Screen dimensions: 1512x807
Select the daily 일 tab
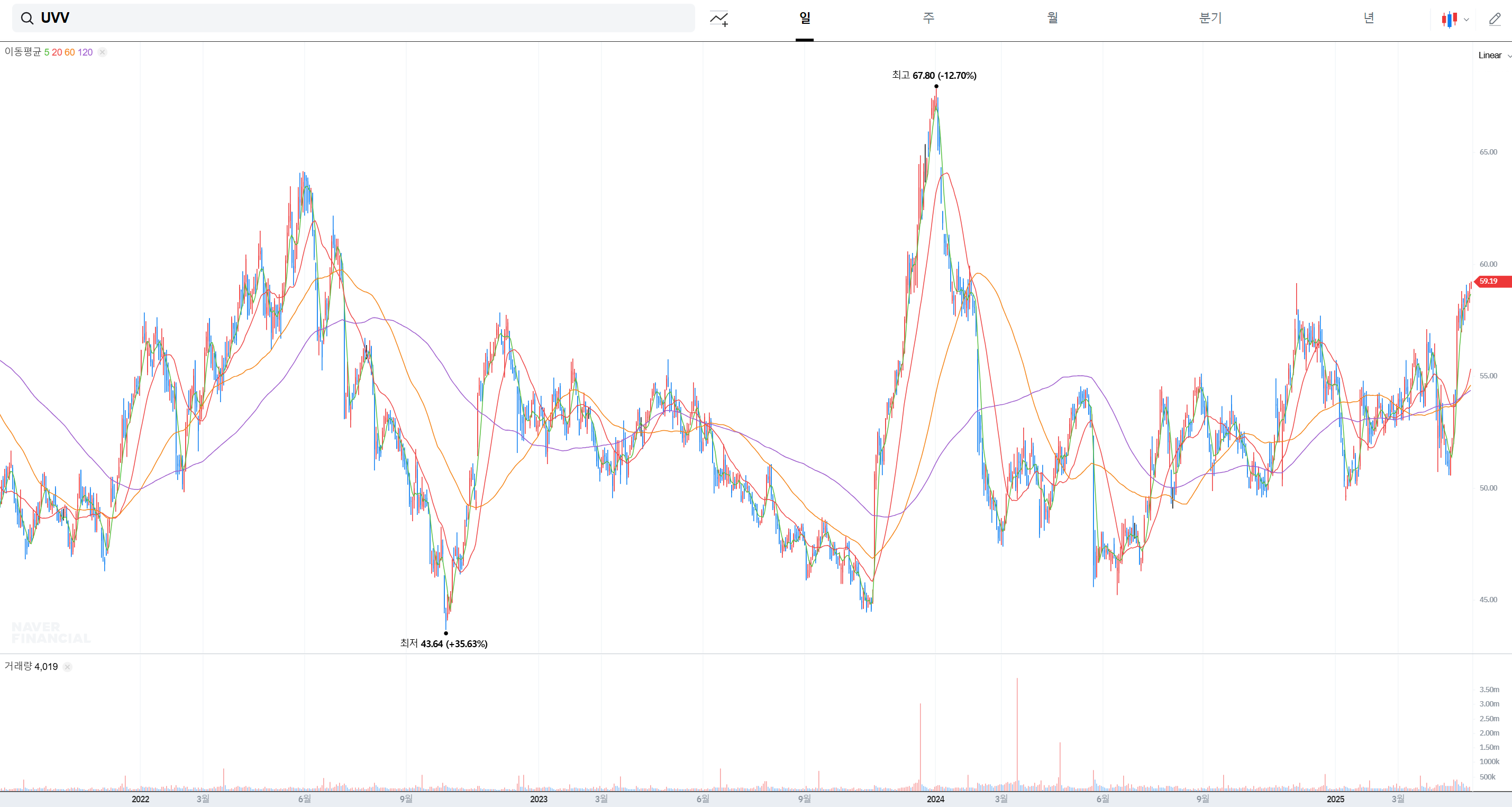pos(804,18)
